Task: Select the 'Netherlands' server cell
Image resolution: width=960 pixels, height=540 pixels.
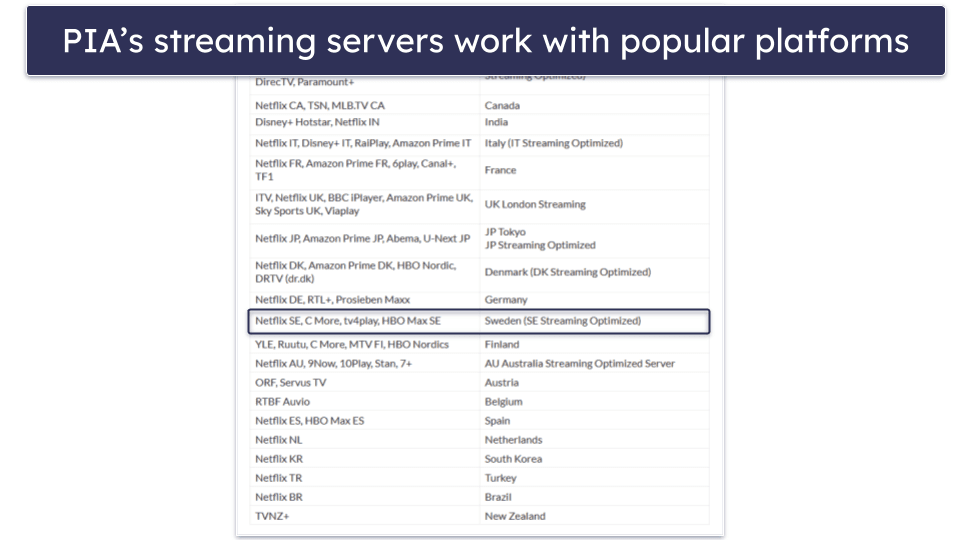Action: [x=594, y=440]
